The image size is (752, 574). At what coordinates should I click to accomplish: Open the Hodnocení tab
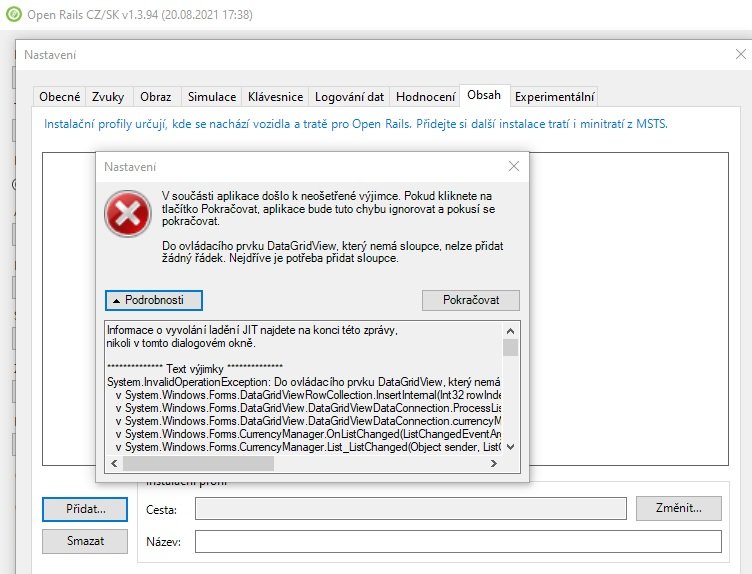pos(425,97)
